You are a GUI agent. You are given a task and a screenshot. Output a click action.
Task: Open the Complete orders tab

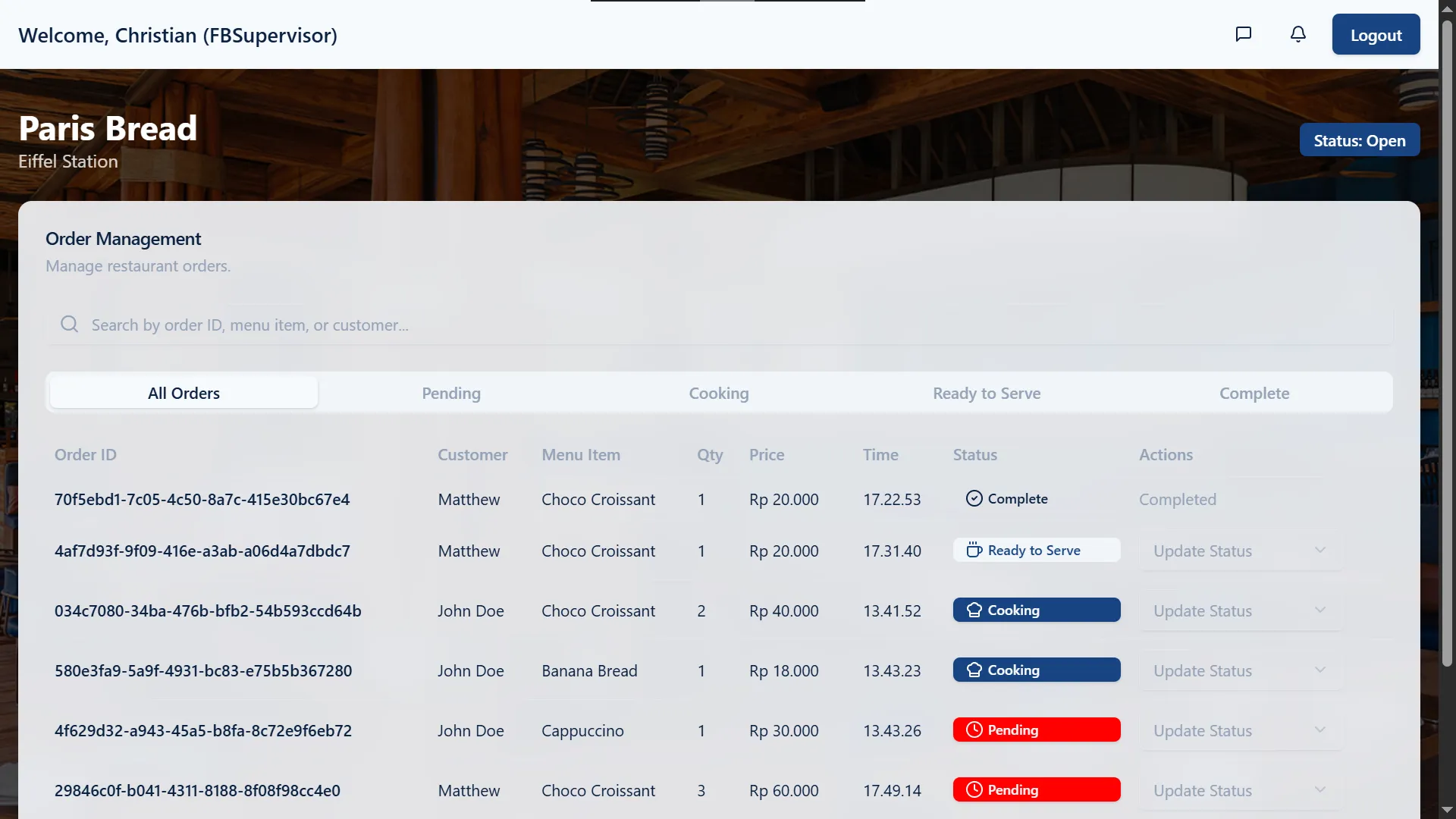tap(1254, 394)
